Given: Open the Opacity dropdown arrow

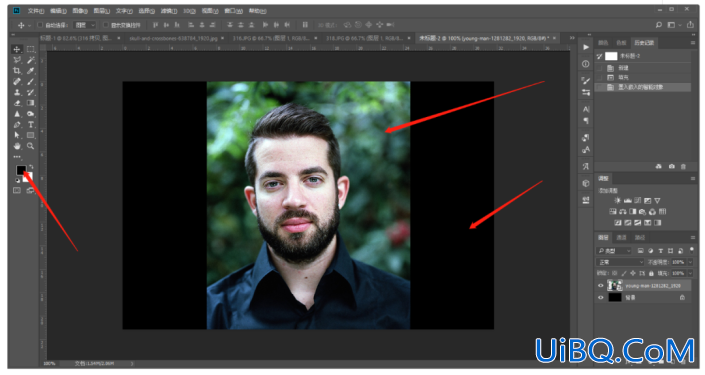Looking at the screenshot, I should coord(690,262).
